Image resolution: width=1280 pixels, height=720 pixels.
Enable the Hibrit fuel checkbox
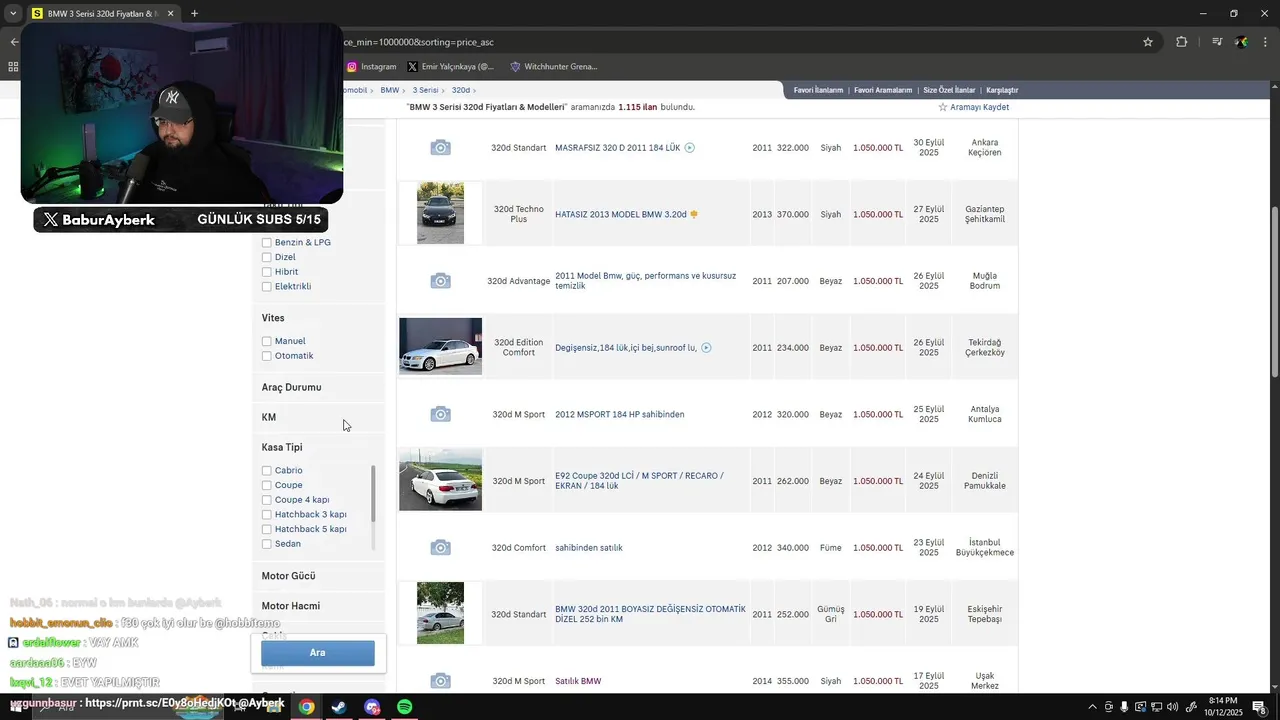(x=267, y=272)
